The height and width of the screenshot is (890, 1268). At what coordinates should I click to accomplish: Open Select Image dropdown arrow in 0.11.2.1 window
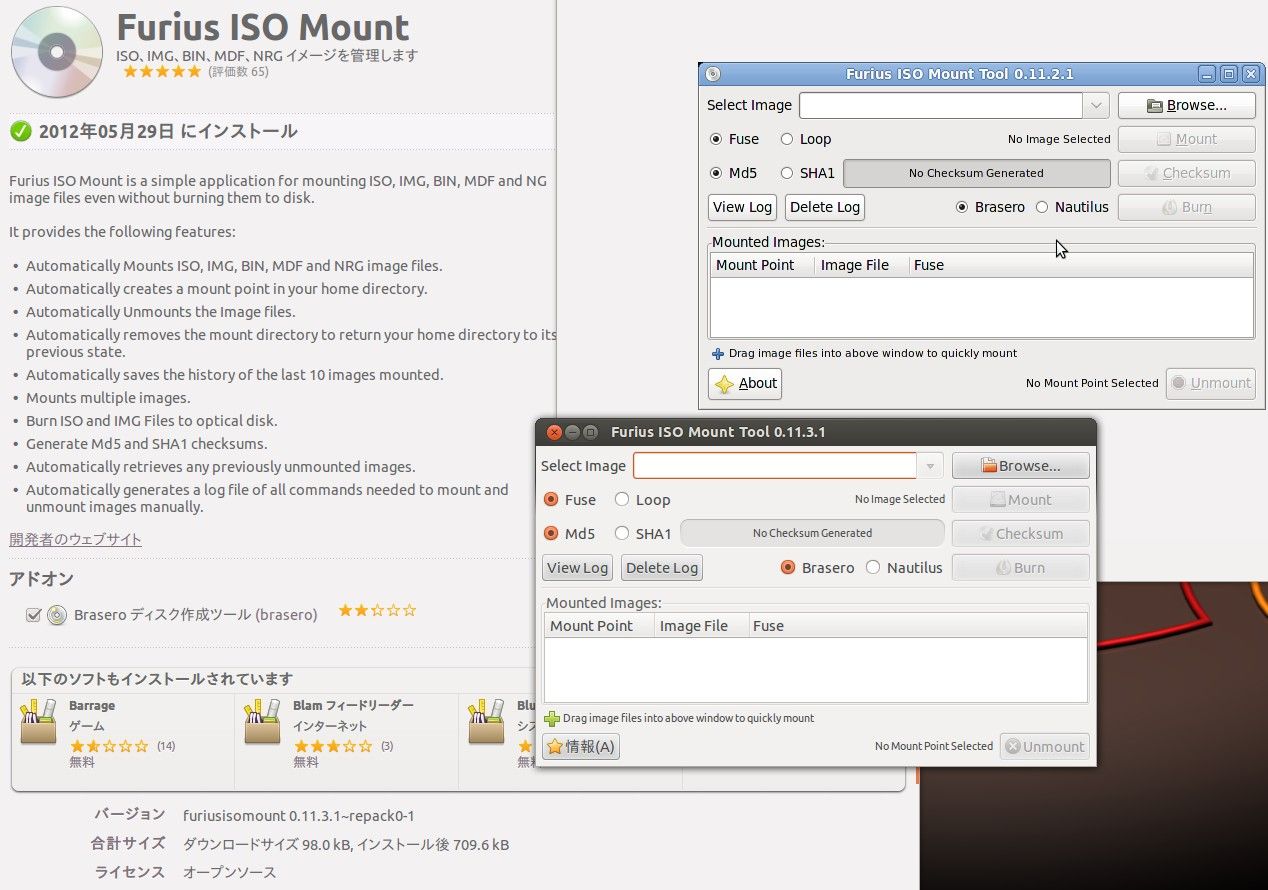point(1096,105)
